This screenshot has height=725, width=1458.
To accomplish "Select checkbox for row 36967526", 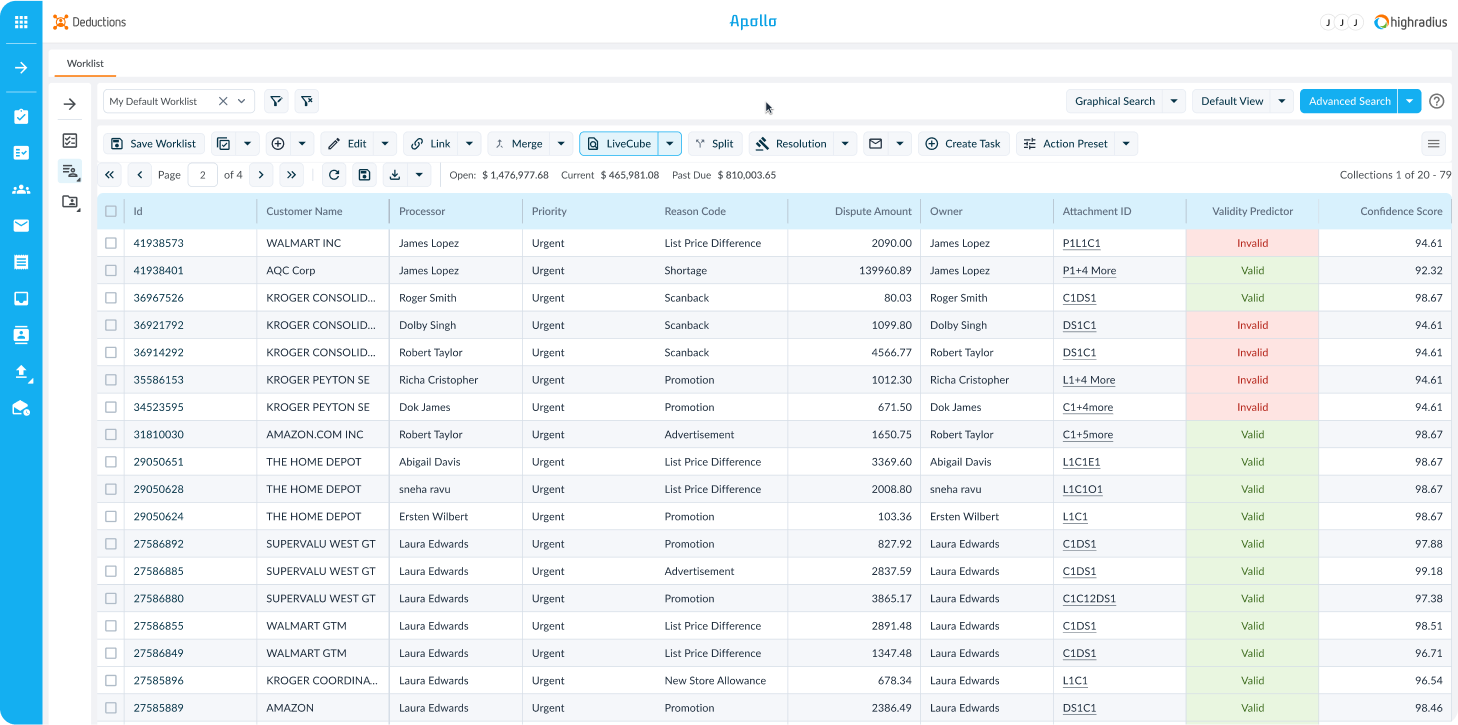I will tap(111, 298).
